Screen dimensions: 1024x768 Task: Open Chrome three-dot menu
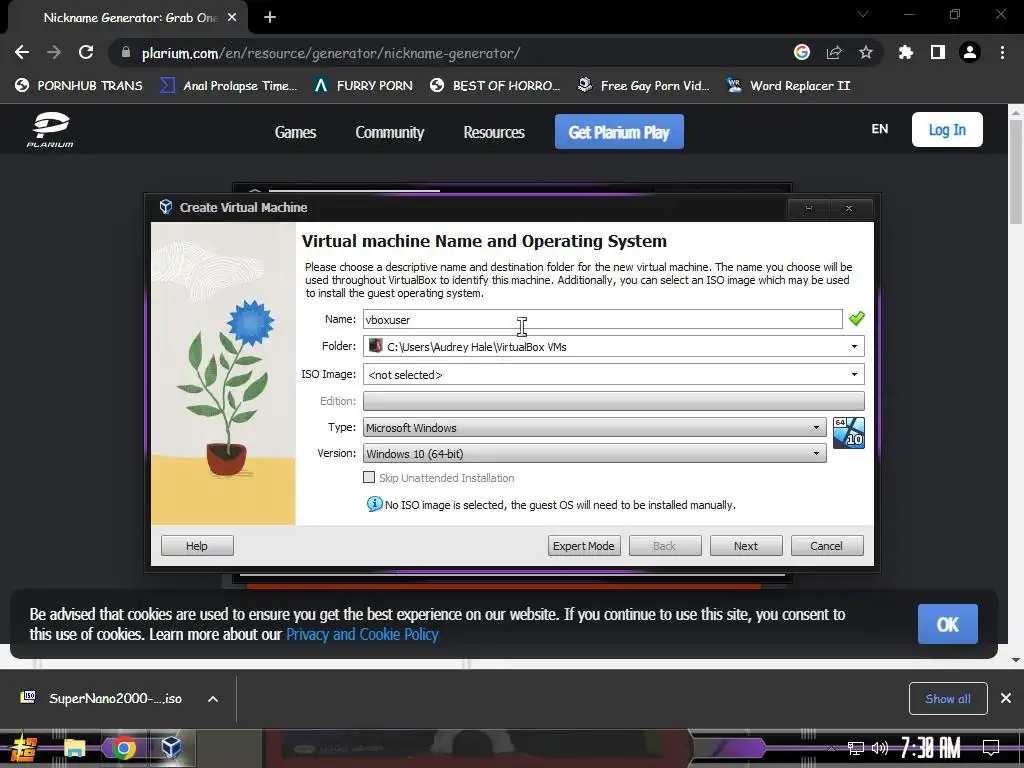click(x=1002, y=52)
